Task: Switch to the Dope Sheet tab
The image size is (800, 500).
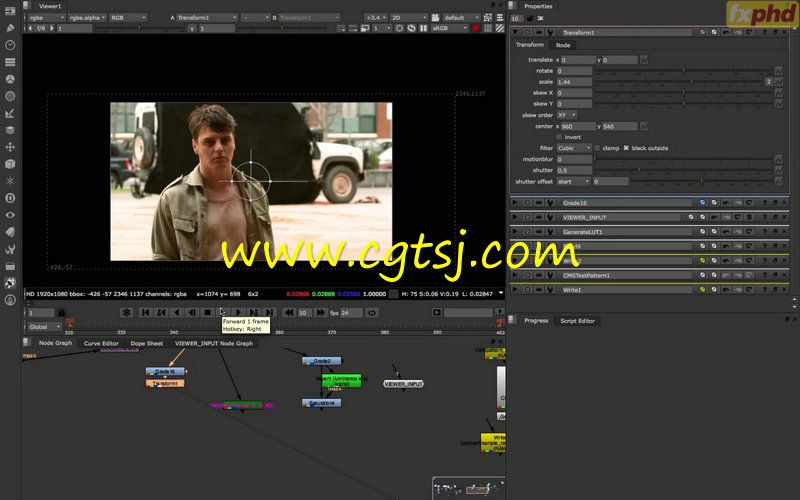Action: pyautogui.click(x=147, y=343)
